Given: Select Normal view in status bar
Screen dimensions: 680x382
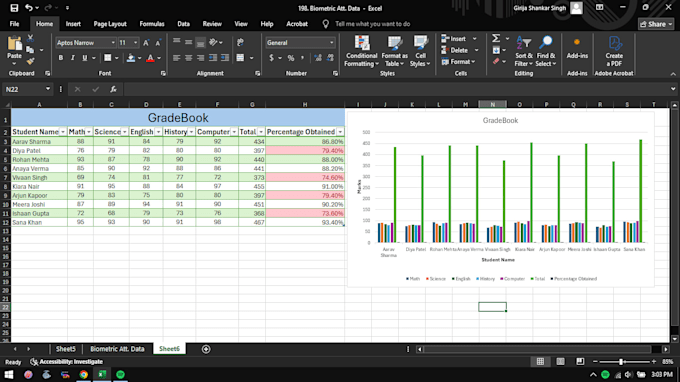Looking at the screenshot, I should (540, 362).
